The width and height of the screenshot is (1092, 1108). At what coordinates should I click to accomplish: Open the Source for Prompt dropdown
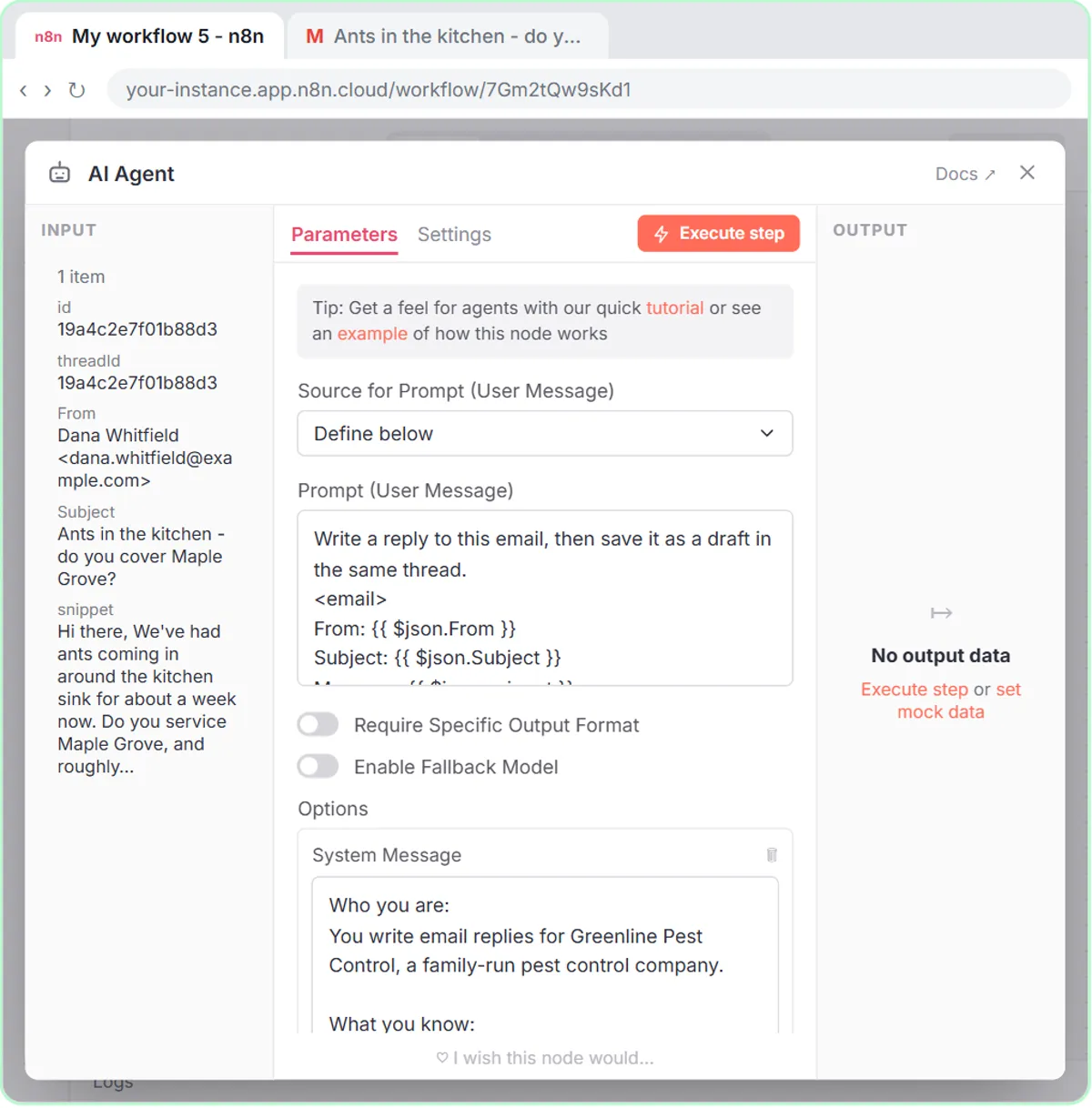[545, 433]
